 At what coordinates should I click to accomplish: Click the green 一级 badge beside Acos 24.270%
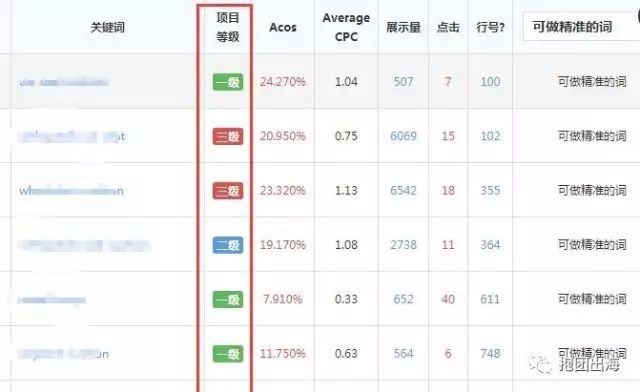pyautogui.click(x=228, y=82)
